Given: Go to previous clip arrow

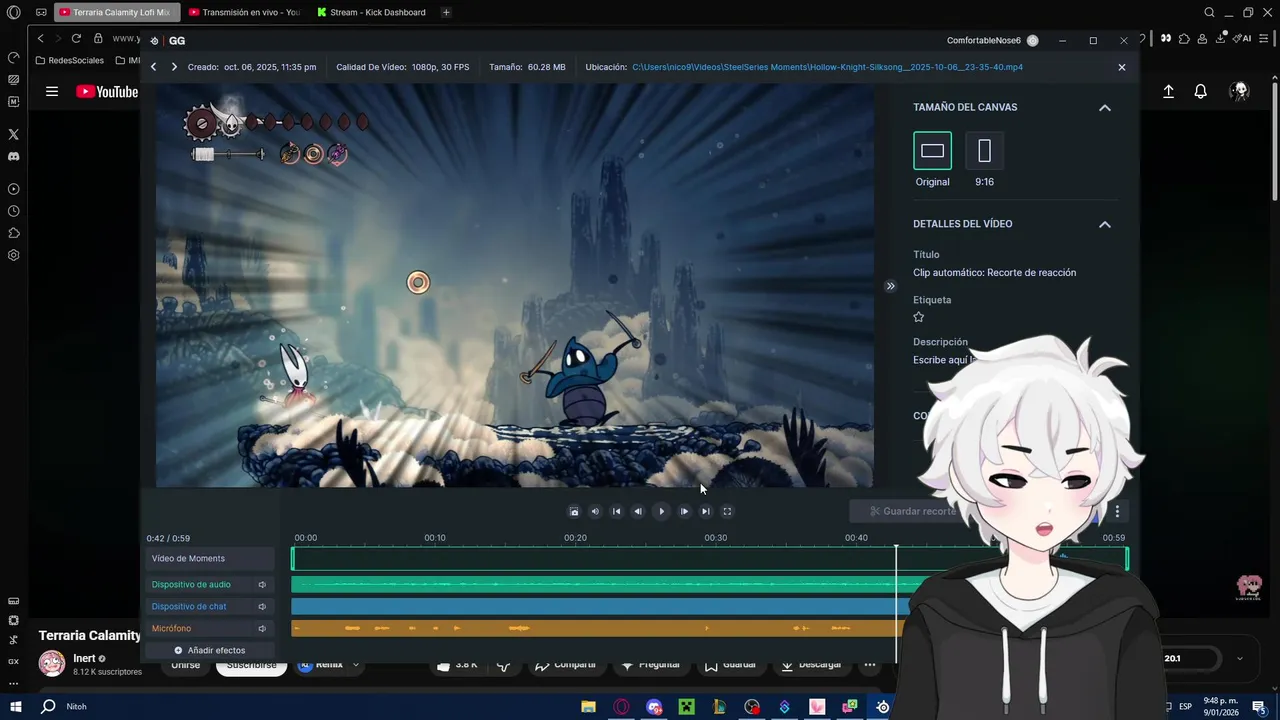Looking at the screenshot, I should point(153,67).
